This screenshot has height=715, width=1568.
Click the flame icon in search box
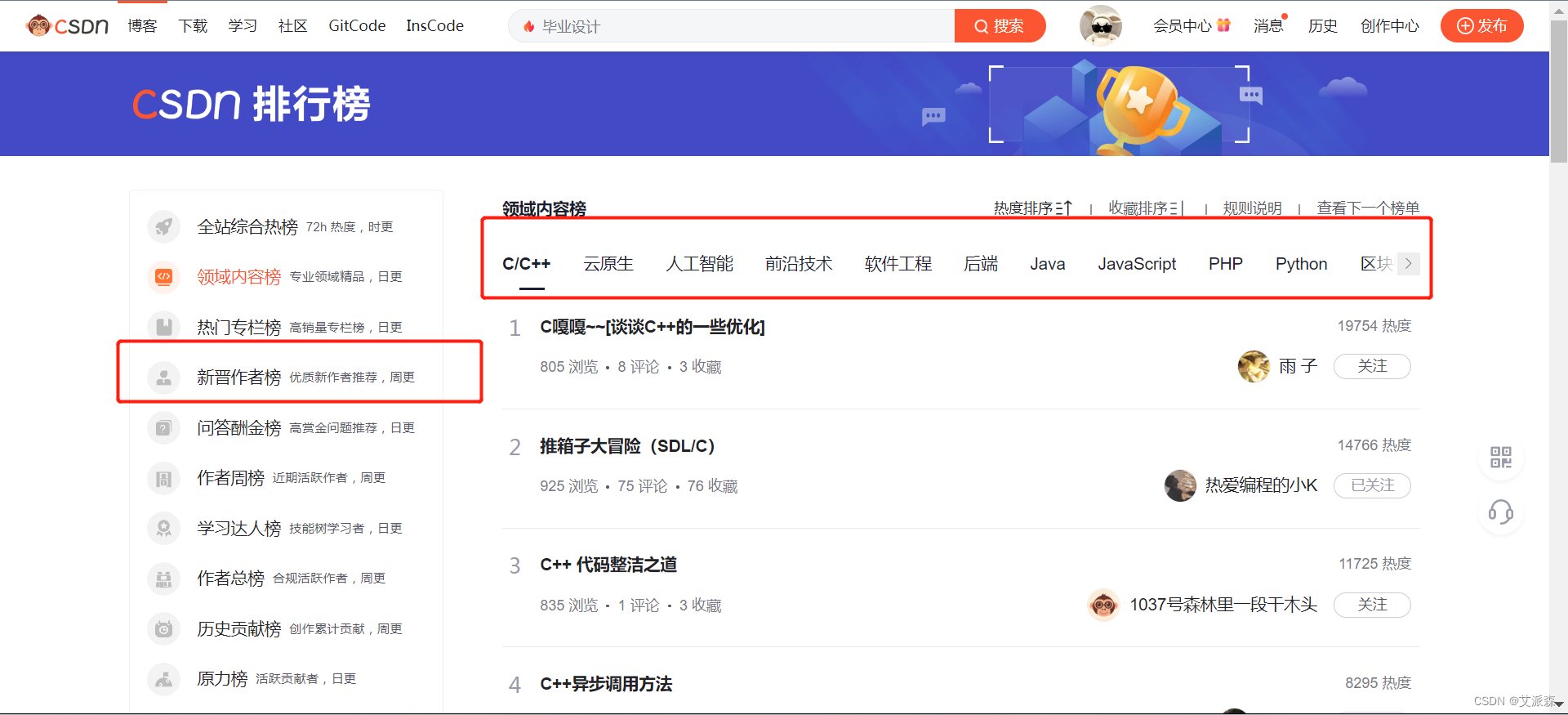529,26
